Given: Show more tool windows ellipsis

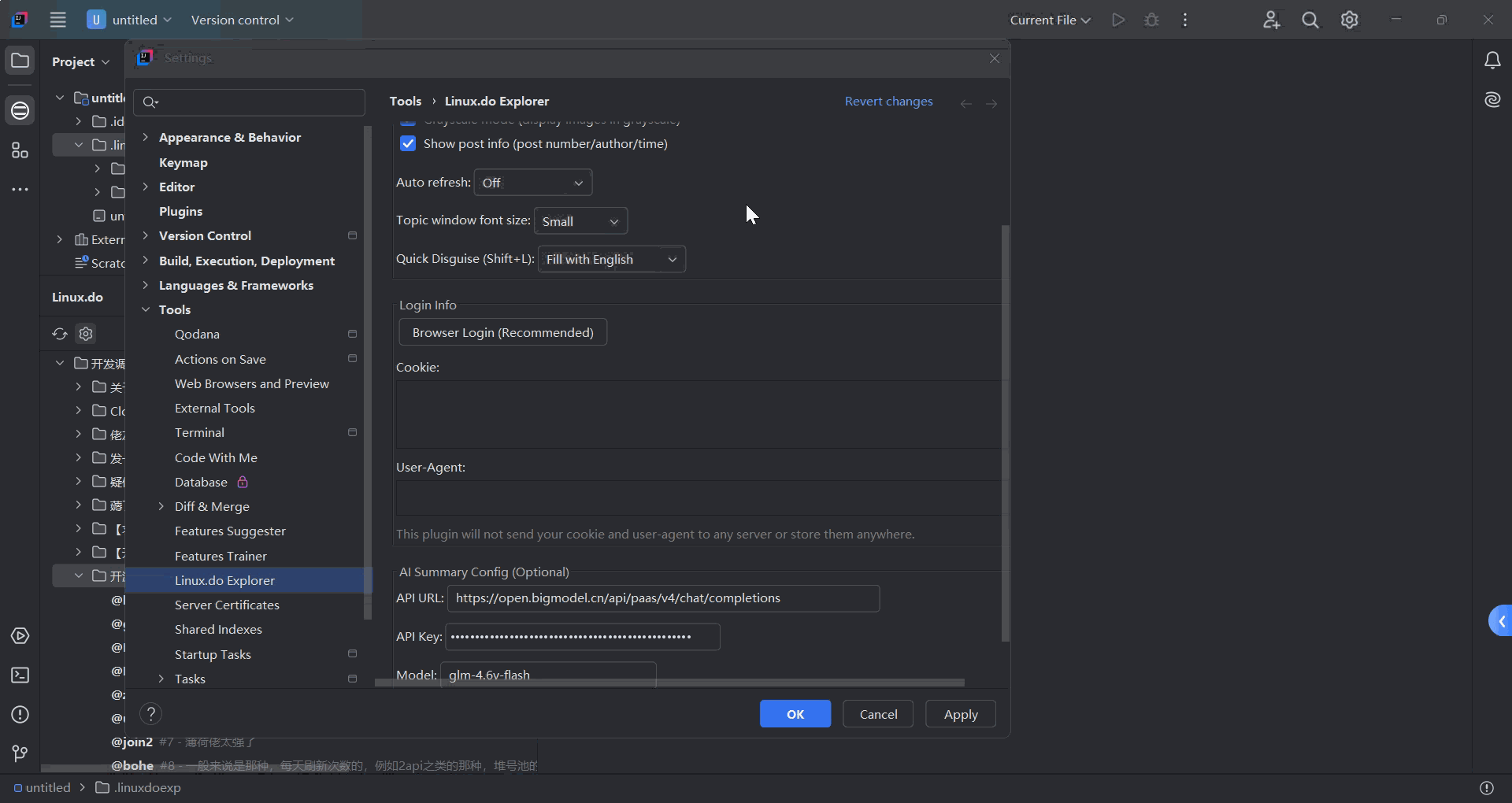Looking at the screenshot, I should [20, 189].
